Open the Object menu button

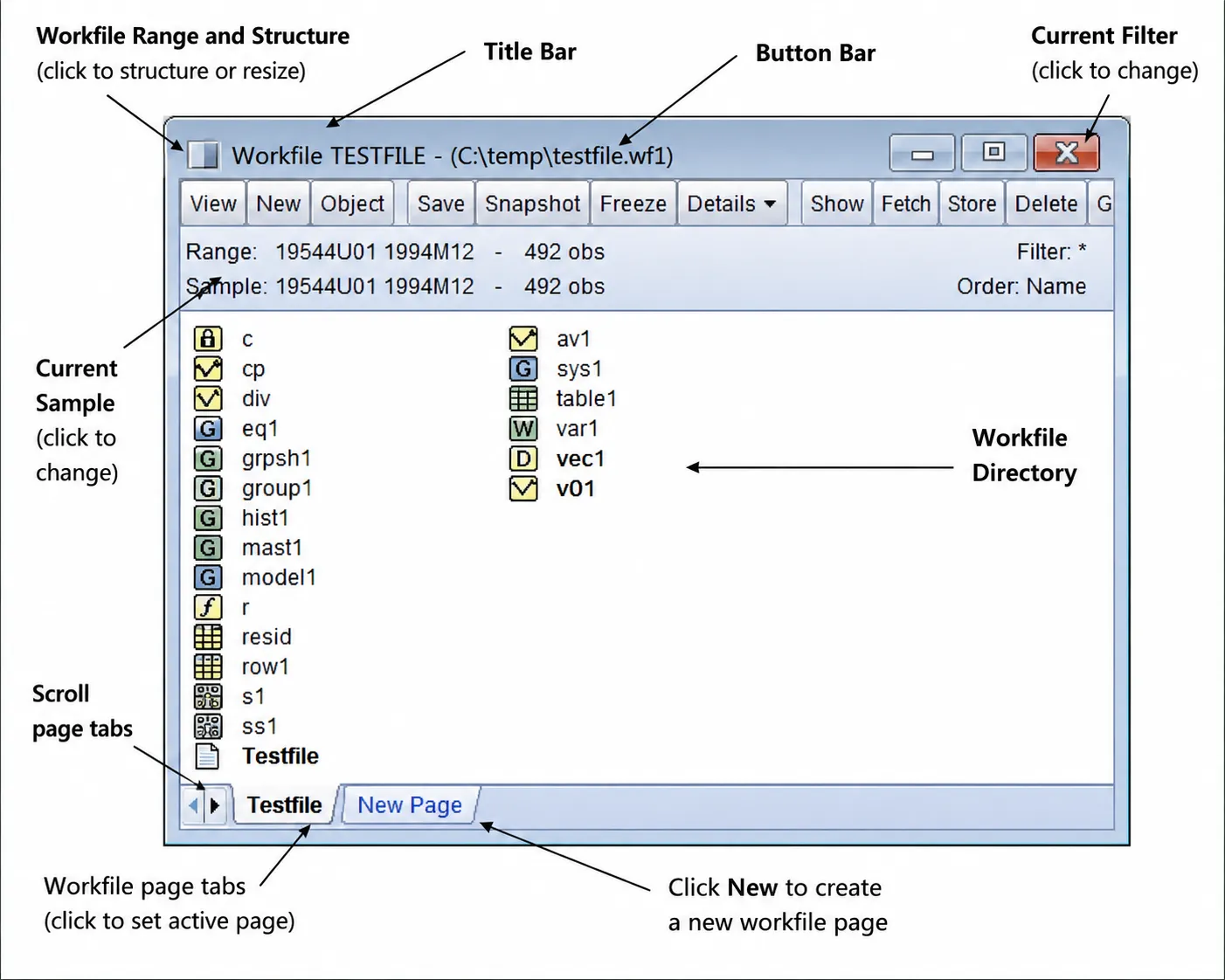click(352, 204)
